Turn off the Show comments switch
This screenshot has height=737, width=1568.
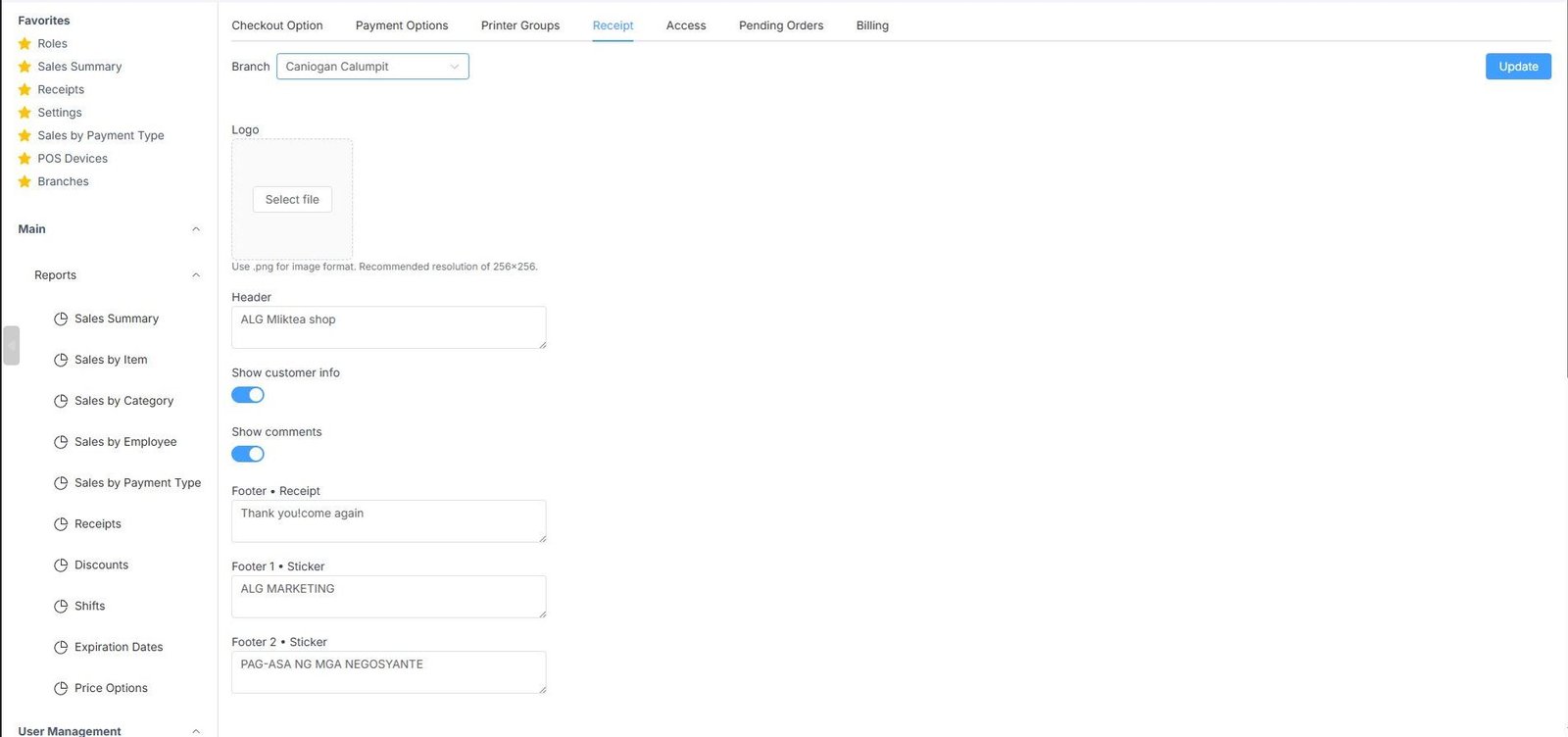point(248,454)
